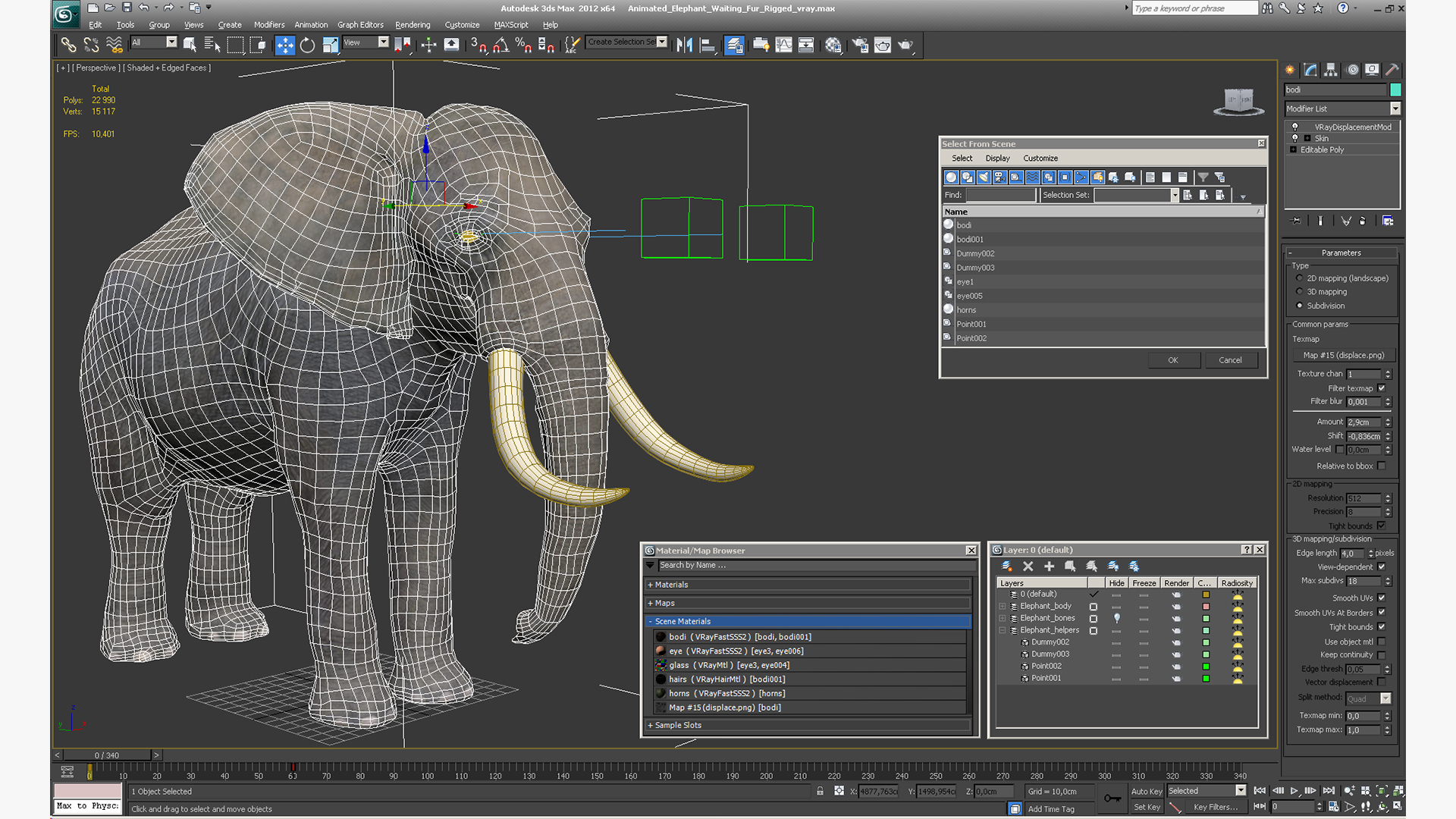The height and width of the screenshot is (819, 1456).
Task: Open the Layer Manager toolbar icon
Action: [x=734, y=45]
